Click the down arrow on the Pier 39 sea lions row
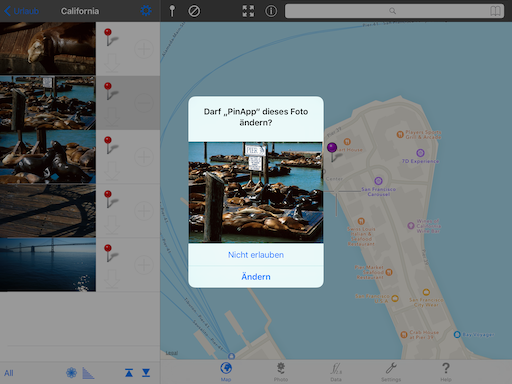The width and height of the screenshot is (512, 384). 112,117
